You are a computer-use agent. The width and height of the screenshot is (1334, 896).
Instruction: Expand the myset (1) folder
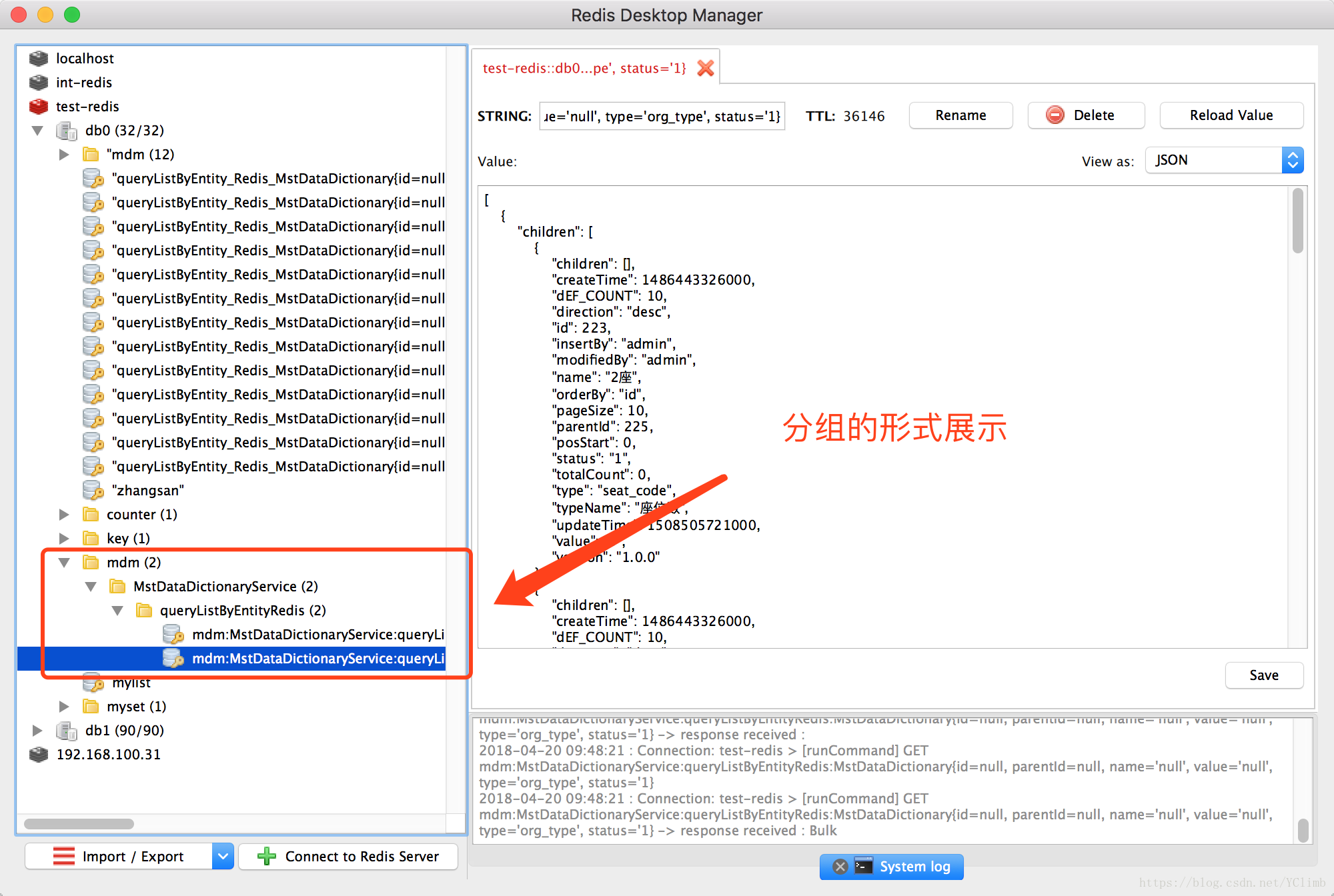tap(64, 707)
